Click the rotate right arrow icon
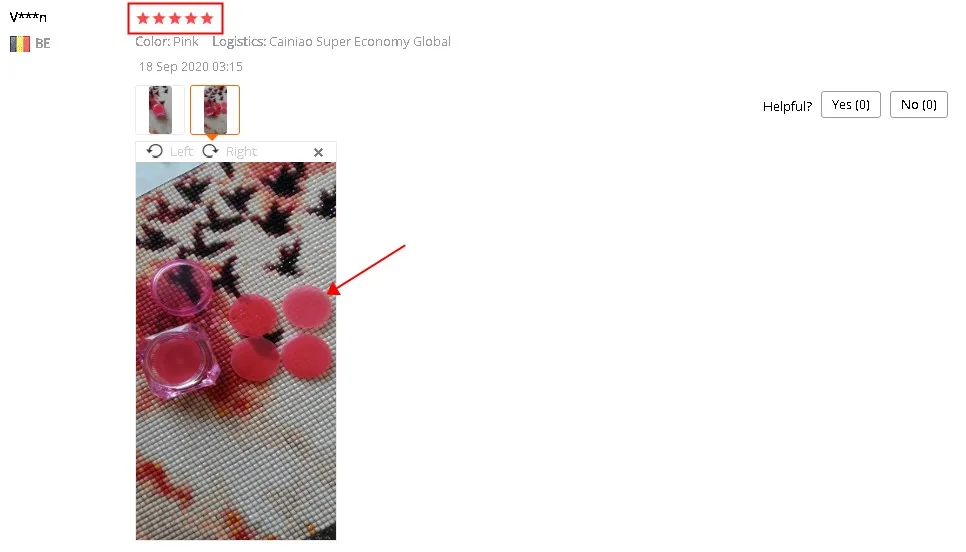 pyautogui.click(x=211, y=151)
